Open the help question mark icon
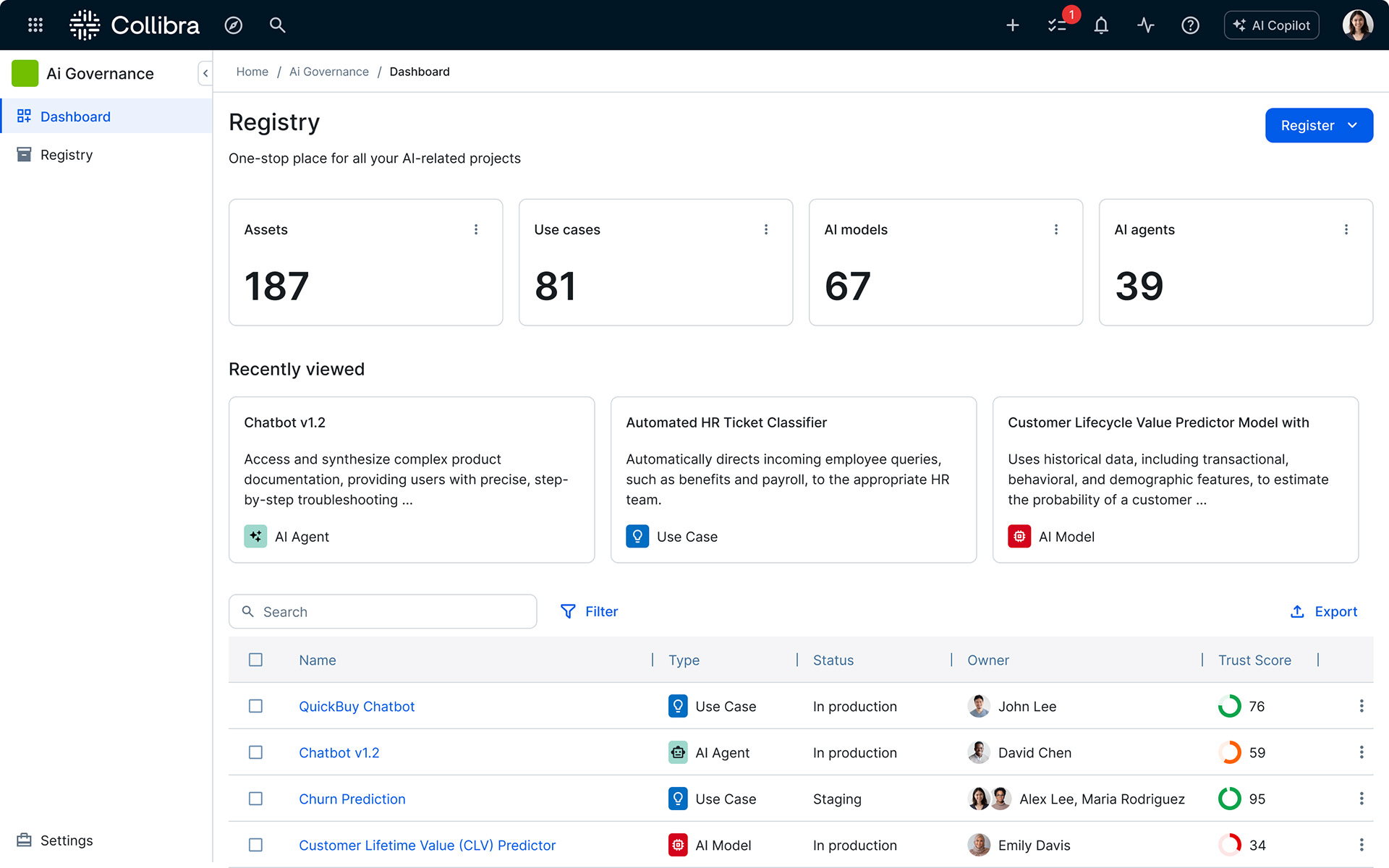The image size is (1389, 868). (x=1190, y=25)
